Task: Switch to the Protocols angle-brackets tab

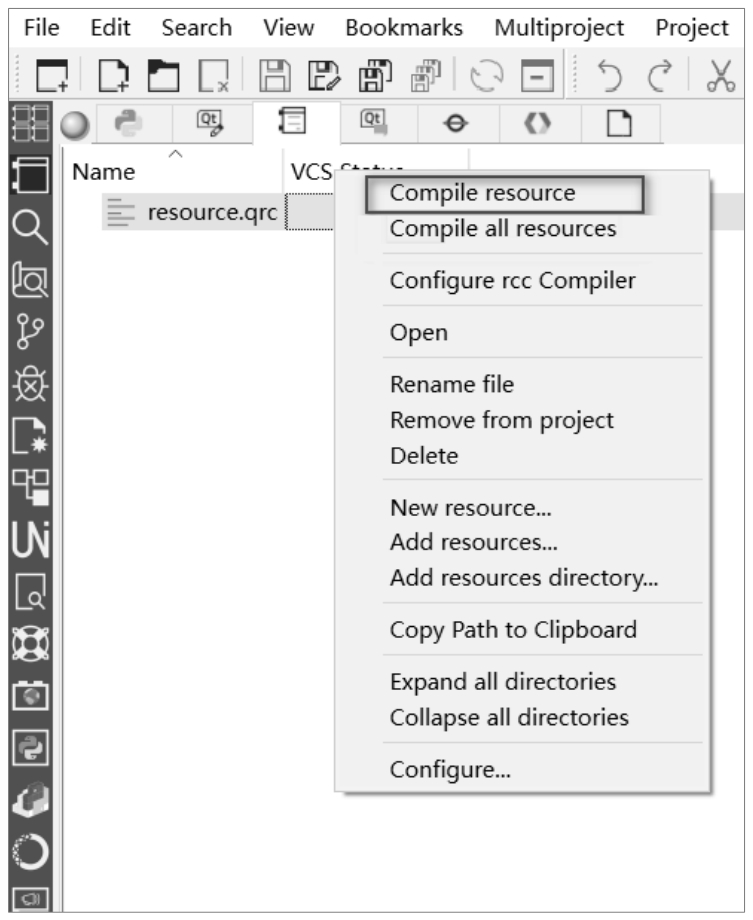Action: (x=538, y=123)
